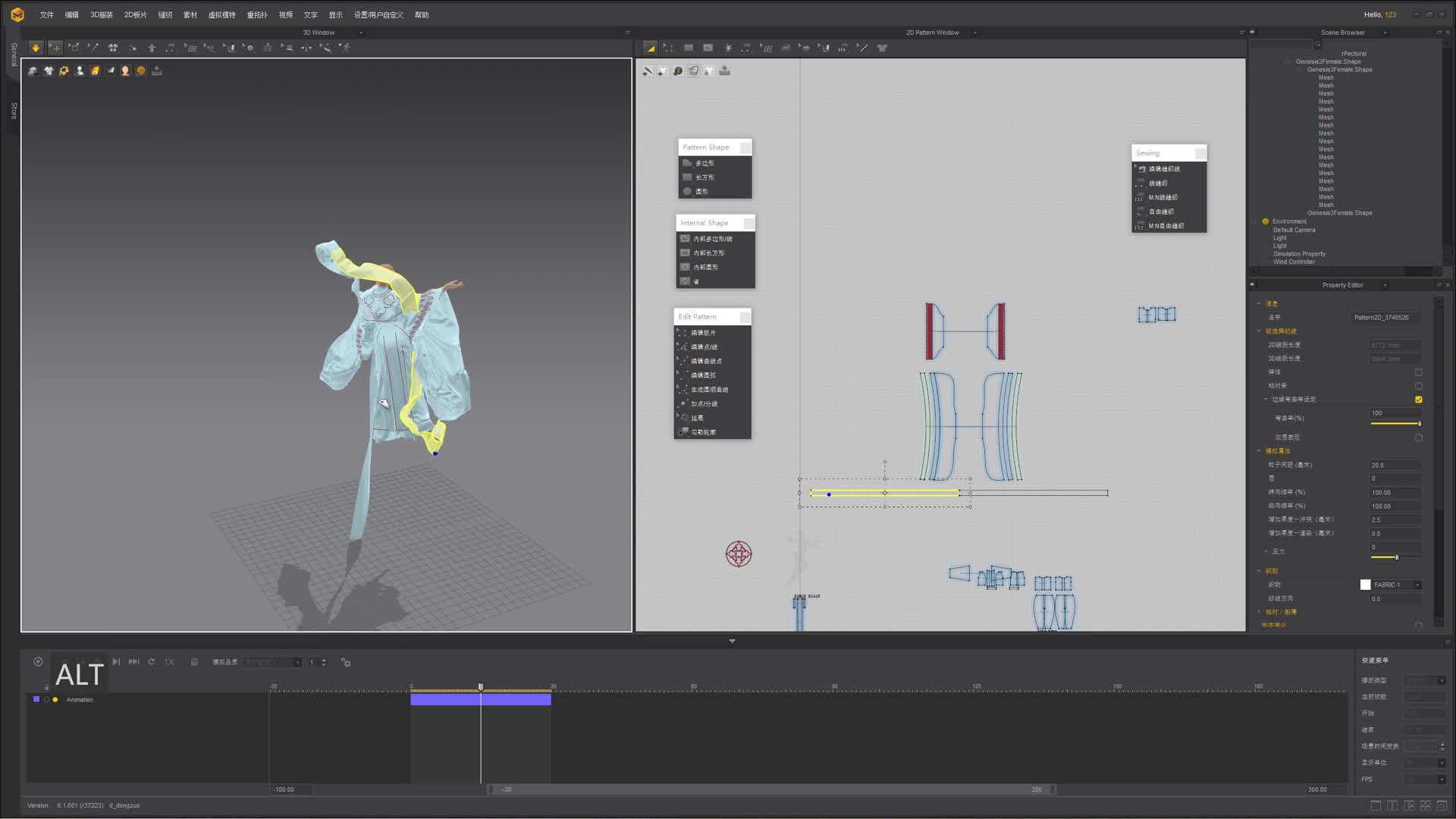Click the animation settings gears icon

coord(346,662)
